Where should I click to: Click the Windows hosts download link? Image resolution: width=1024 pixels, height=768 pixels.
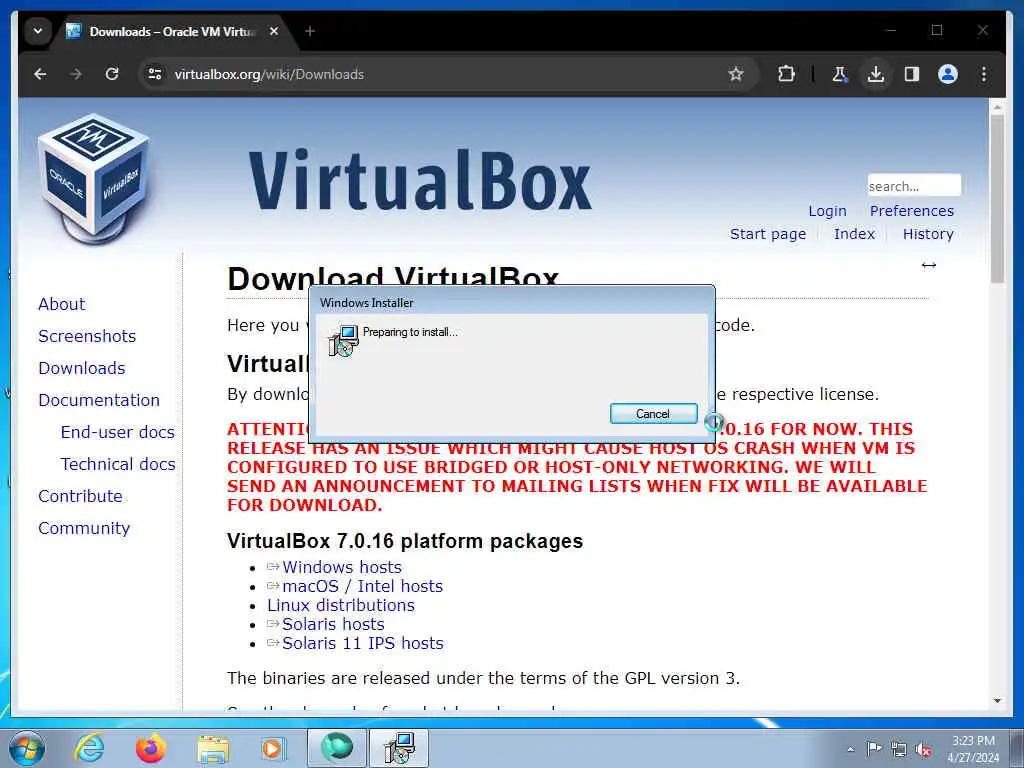coord(342,567)
